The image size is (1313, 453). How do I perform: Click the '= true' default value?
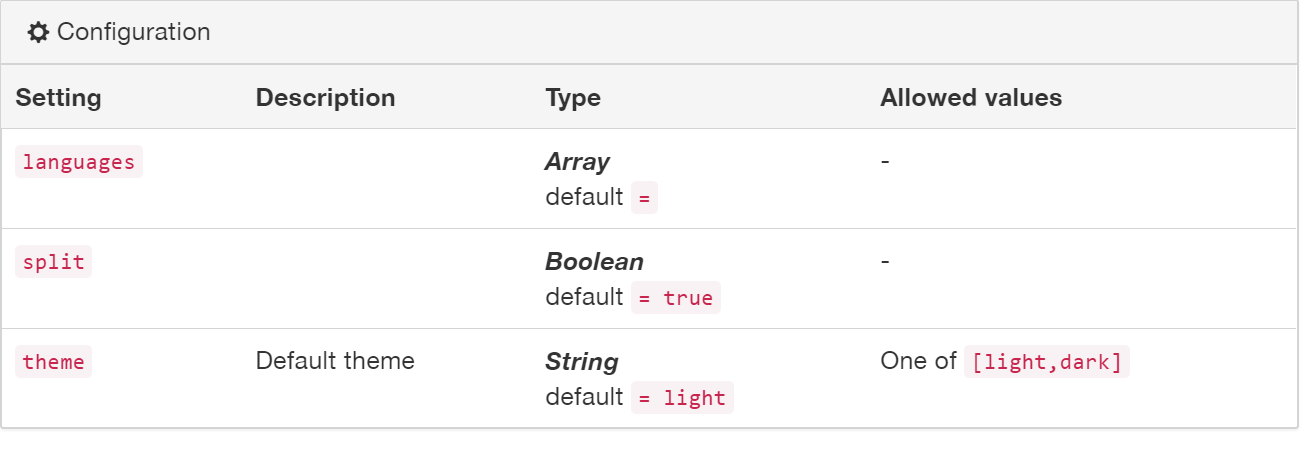675,298
